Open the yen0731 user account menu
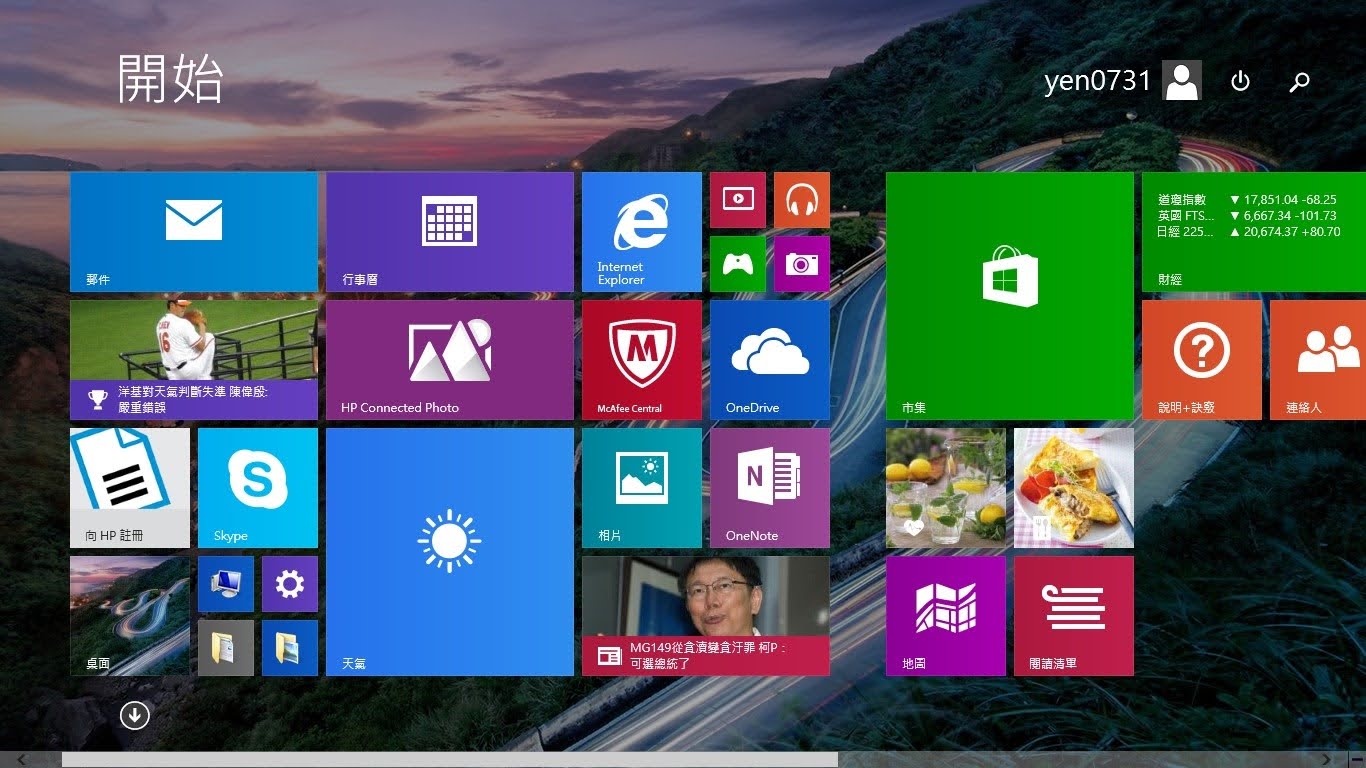1366x768 pixels. pyautogui.click(x=1123, y=81)
